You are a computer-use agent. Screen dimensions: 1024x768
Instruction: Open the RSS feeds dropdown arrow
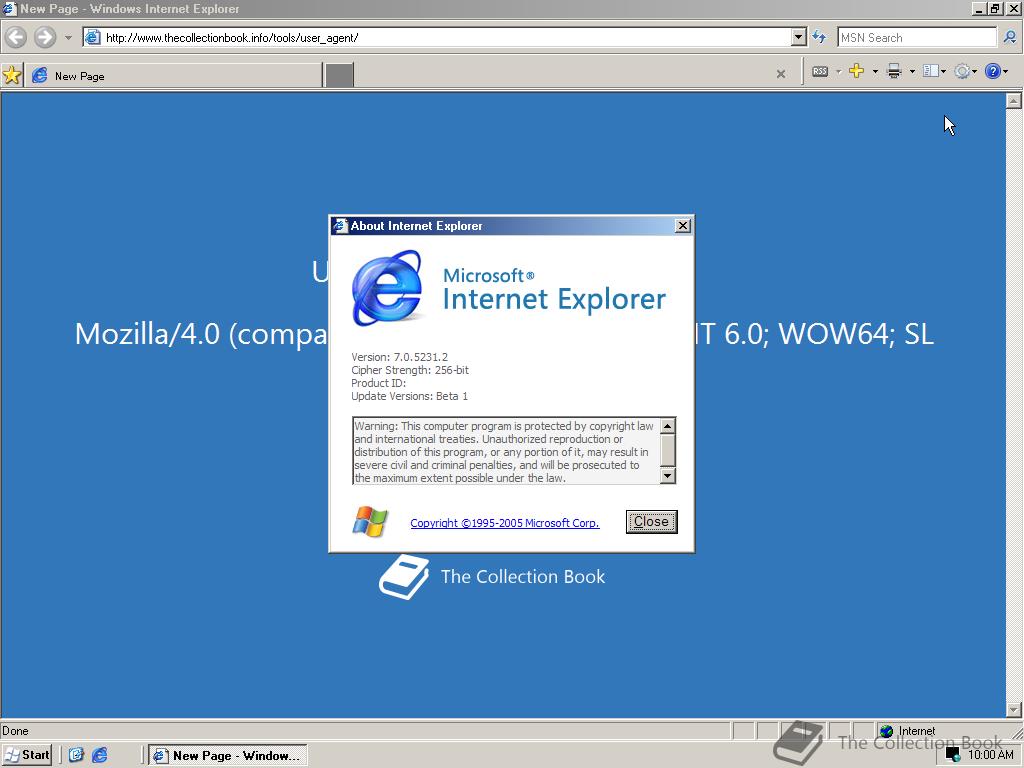(838, 71)
